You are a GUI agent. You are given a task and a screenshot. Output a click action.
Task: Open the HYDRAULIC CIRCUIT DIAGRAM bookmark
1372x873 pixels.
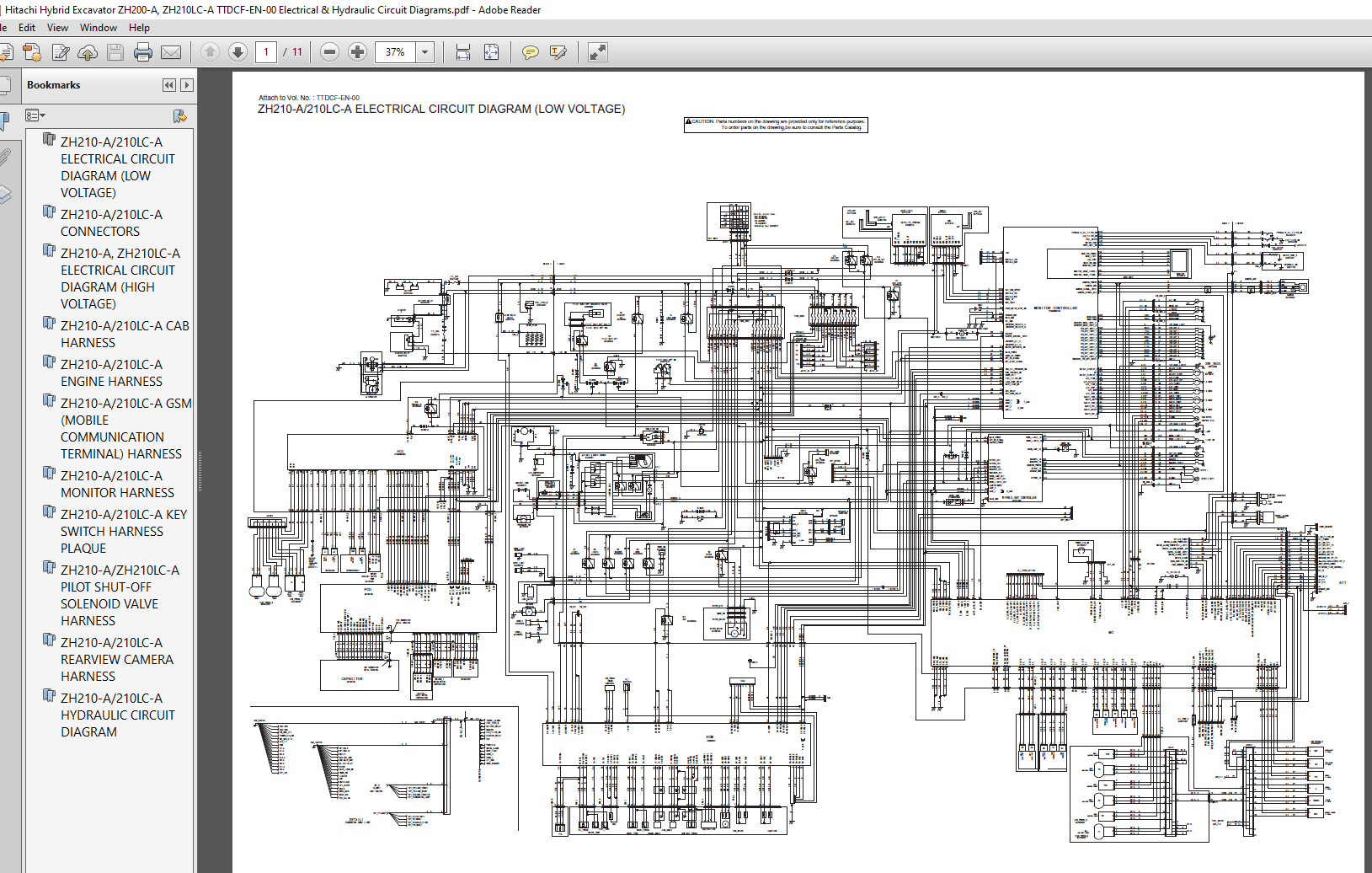pos(118,715)
